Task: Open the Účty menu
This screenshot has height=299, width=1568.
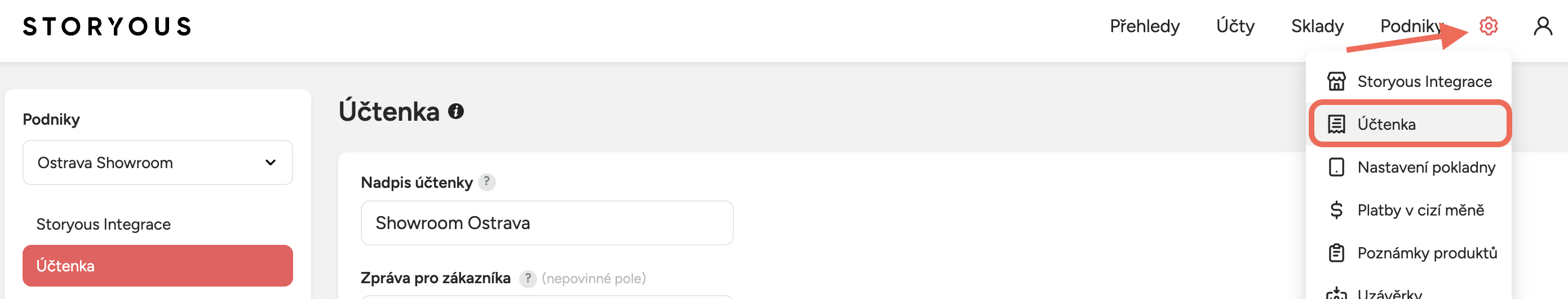Action: point(1235,26)
